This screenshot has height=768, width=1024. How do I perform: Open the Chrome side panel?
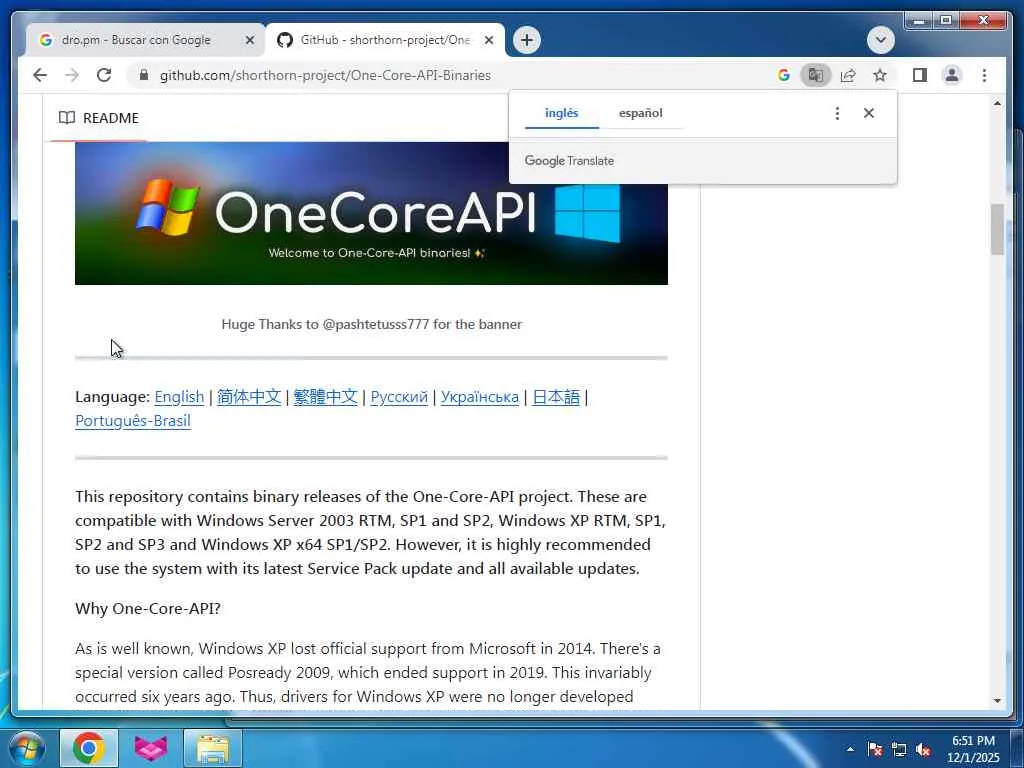920,75
